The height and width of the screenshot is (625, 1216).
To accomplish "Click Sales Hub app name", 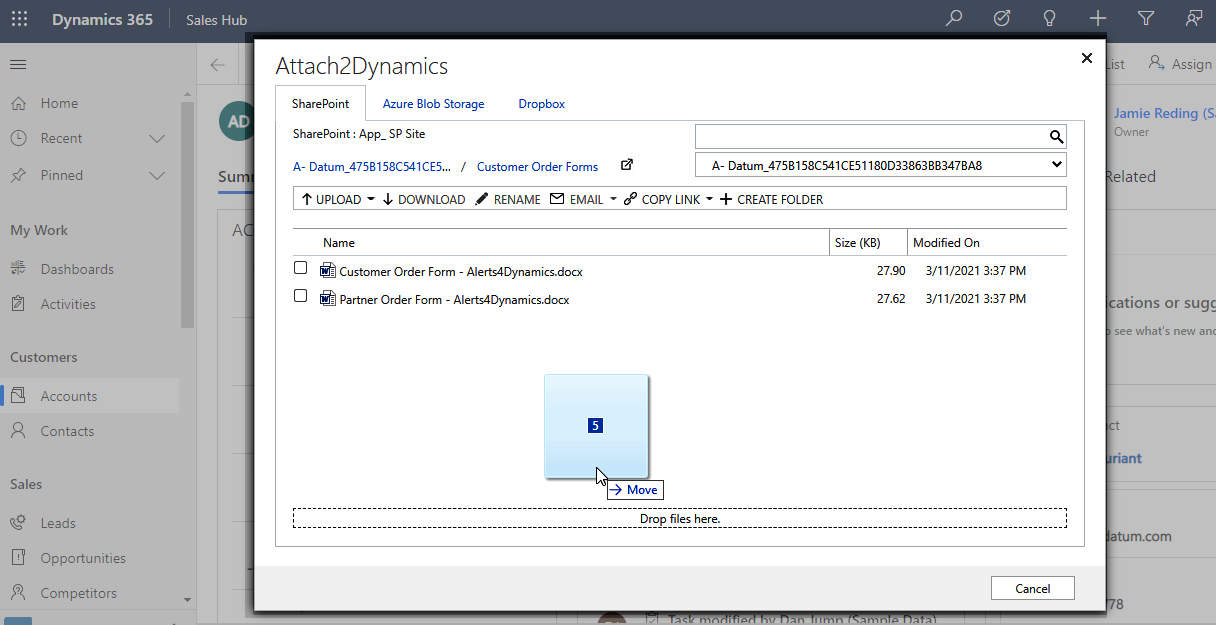I will (x=216, y=20).
